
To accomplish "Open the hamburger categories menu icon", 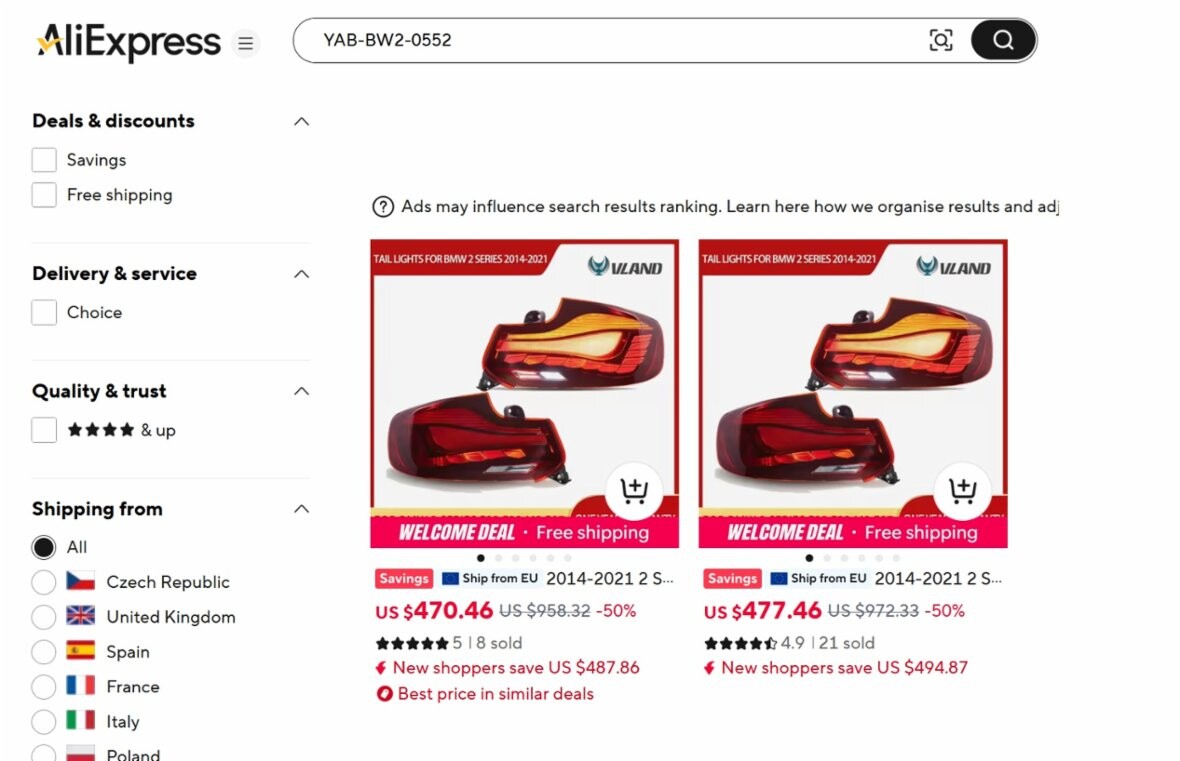I will [245, 43].
